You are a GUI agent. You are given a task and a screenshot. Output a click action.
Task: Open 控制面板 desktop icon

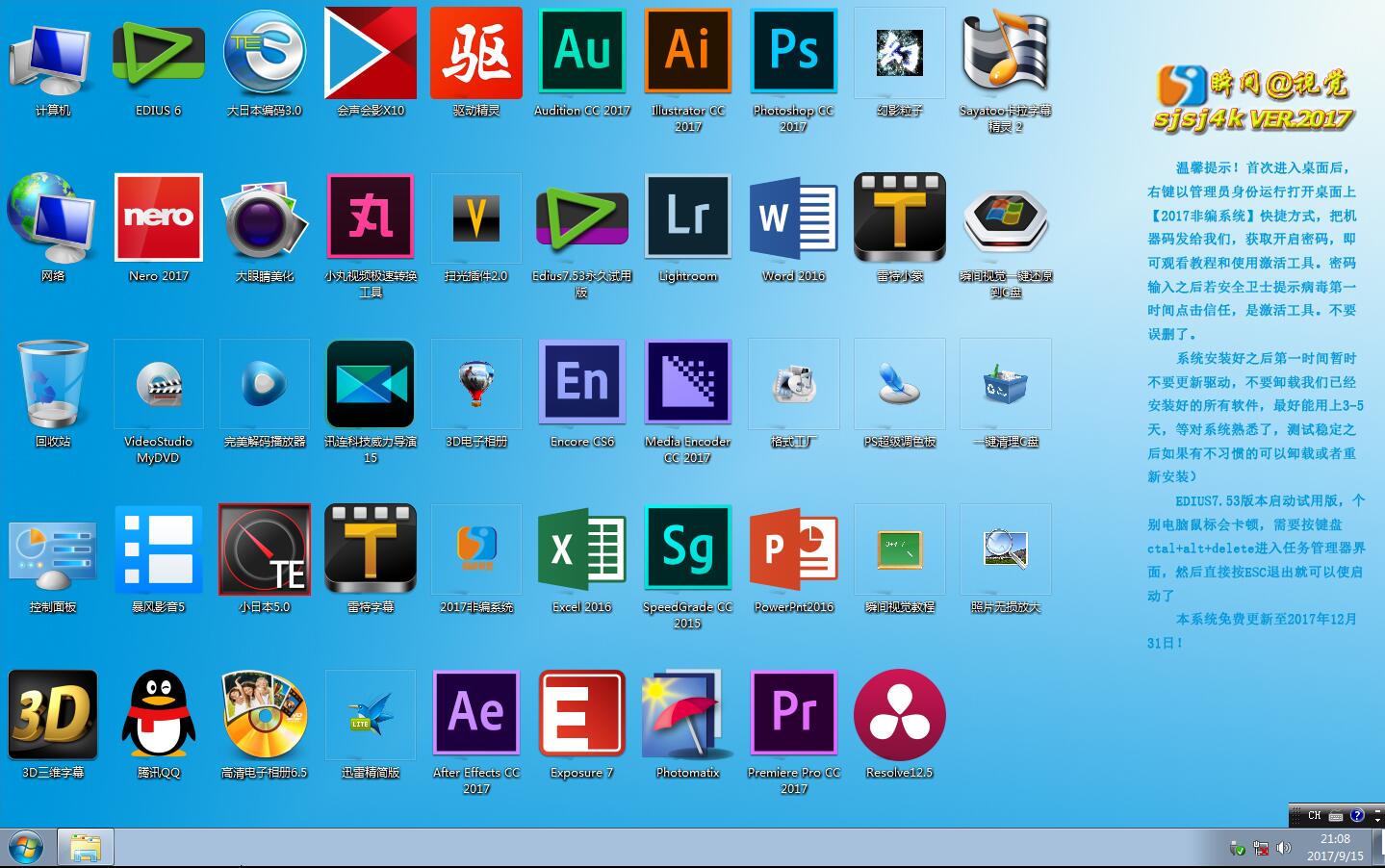coord(53,555)
